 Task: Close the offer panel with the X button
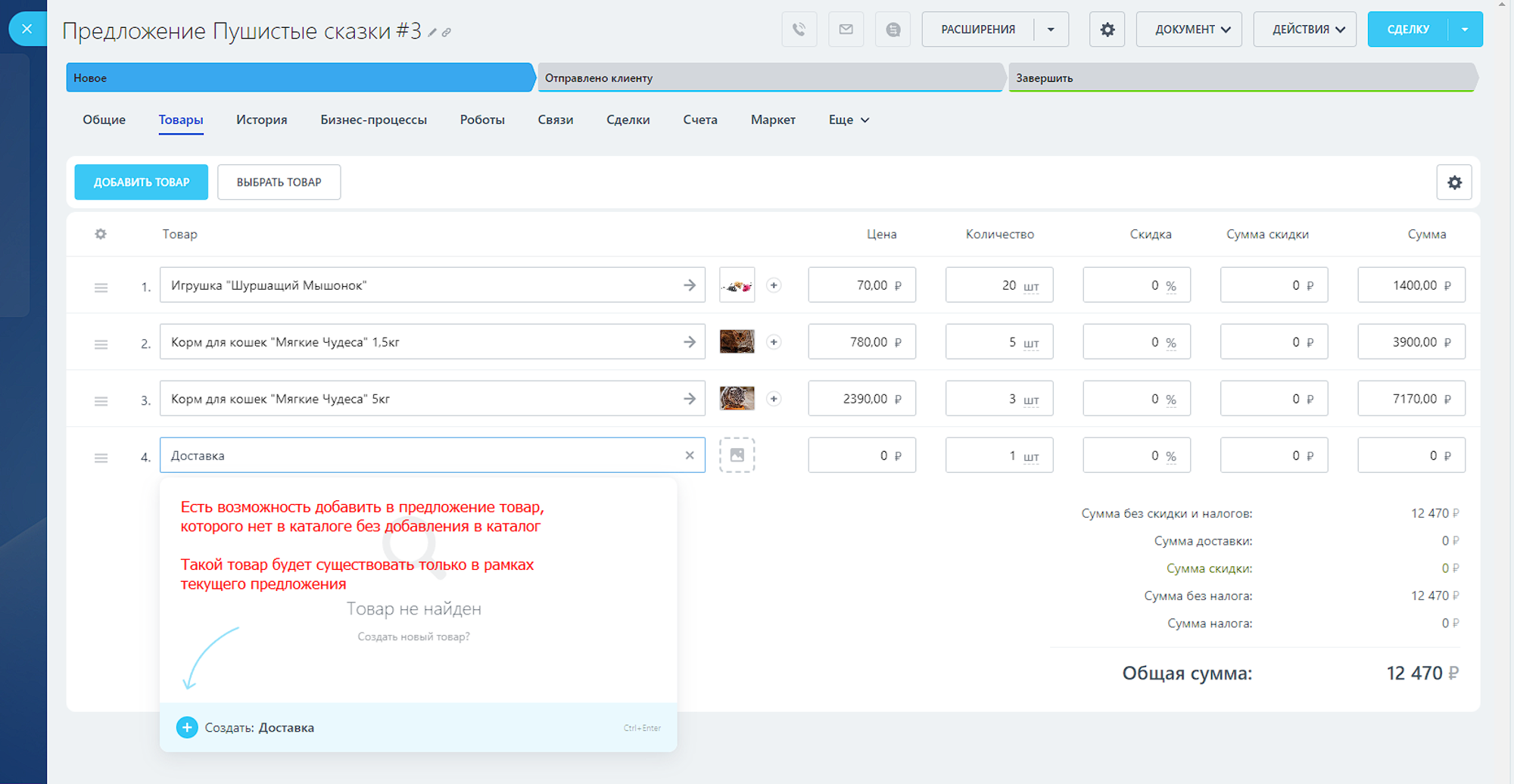click(x=27, y=29)
